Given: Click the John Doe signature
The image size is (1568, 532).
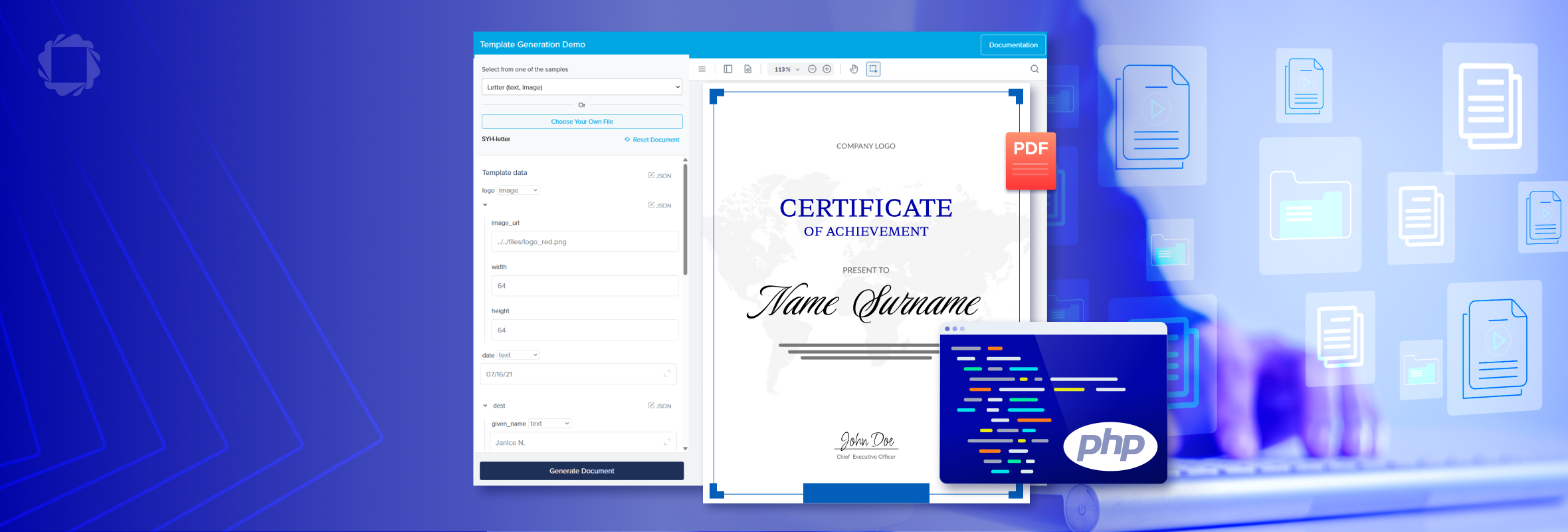Looking at the screenshot, I should point(867,440).
